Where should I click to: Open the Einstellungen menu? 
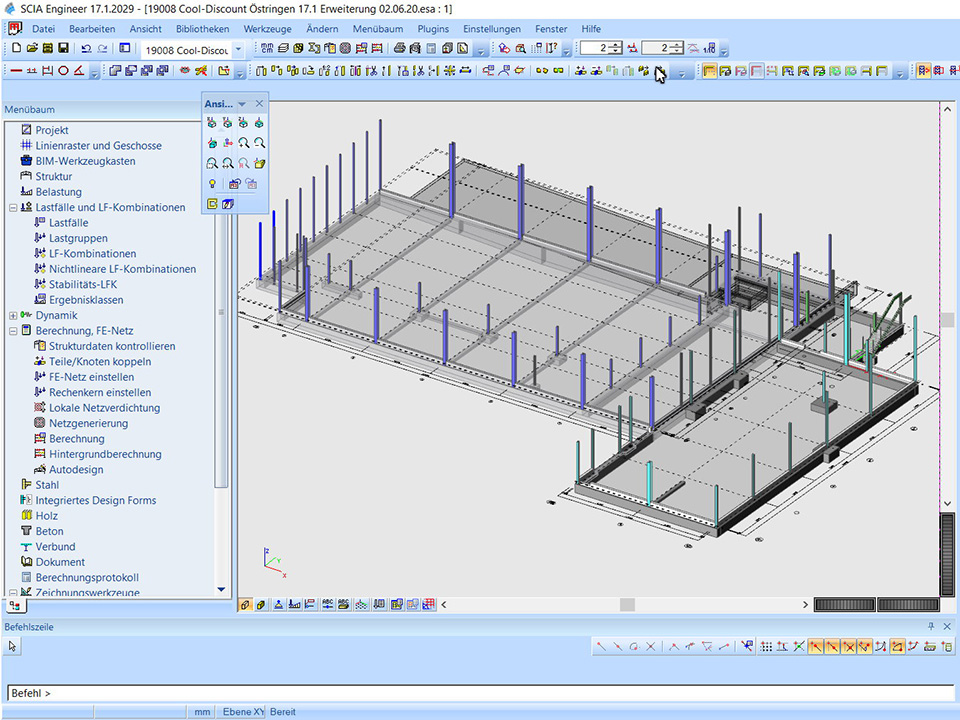(x=491, y=29)
